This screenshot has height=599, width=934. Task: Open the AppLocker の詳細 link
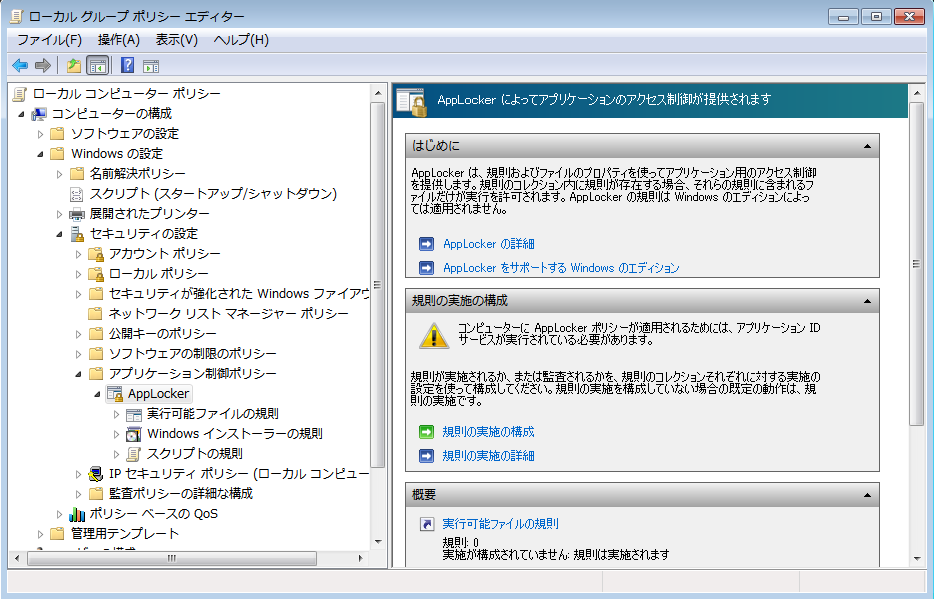(488, 244)
